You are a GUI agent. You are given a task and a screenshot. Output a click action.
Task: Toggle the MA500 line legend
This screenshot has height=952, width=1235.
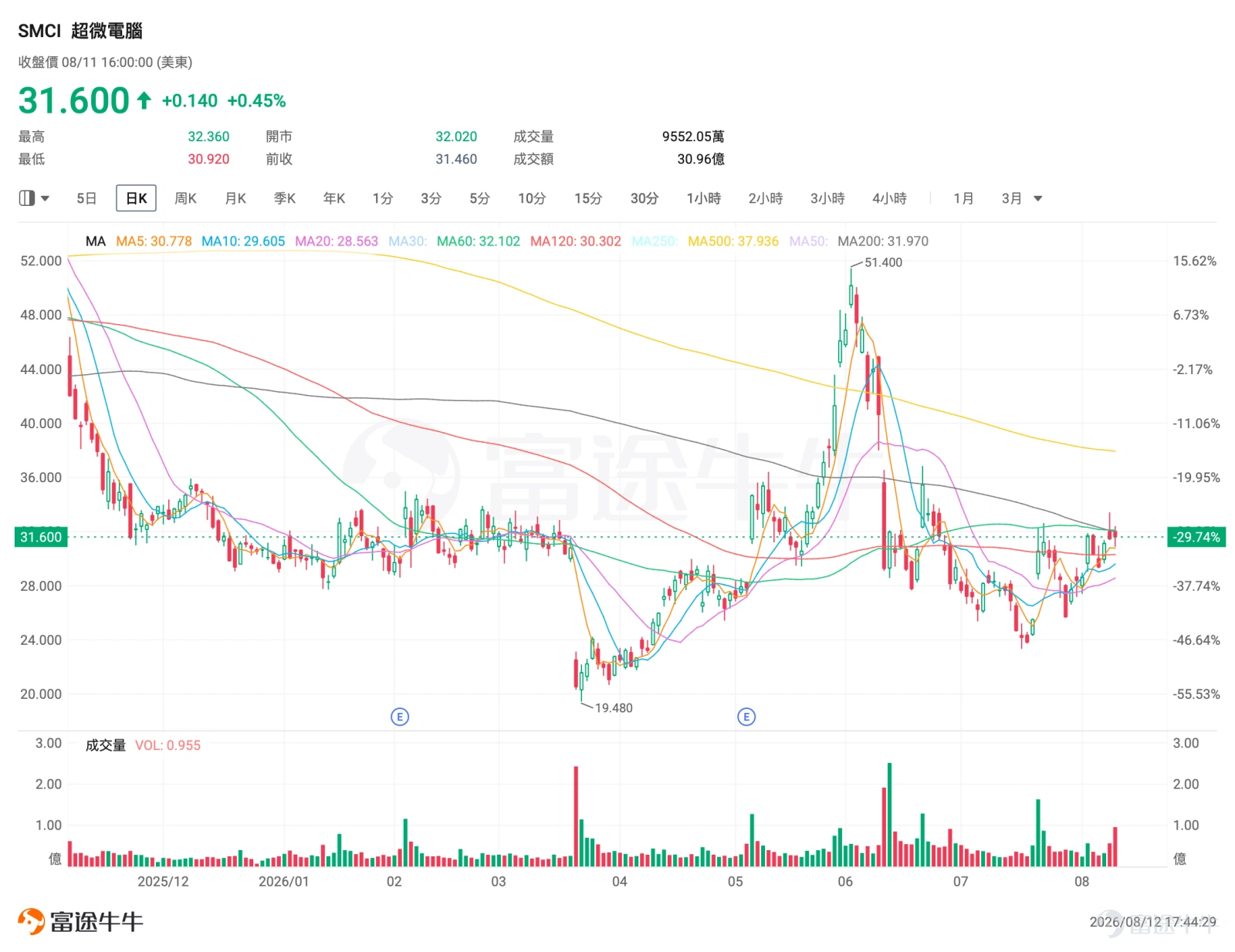(x=733, y=241)
